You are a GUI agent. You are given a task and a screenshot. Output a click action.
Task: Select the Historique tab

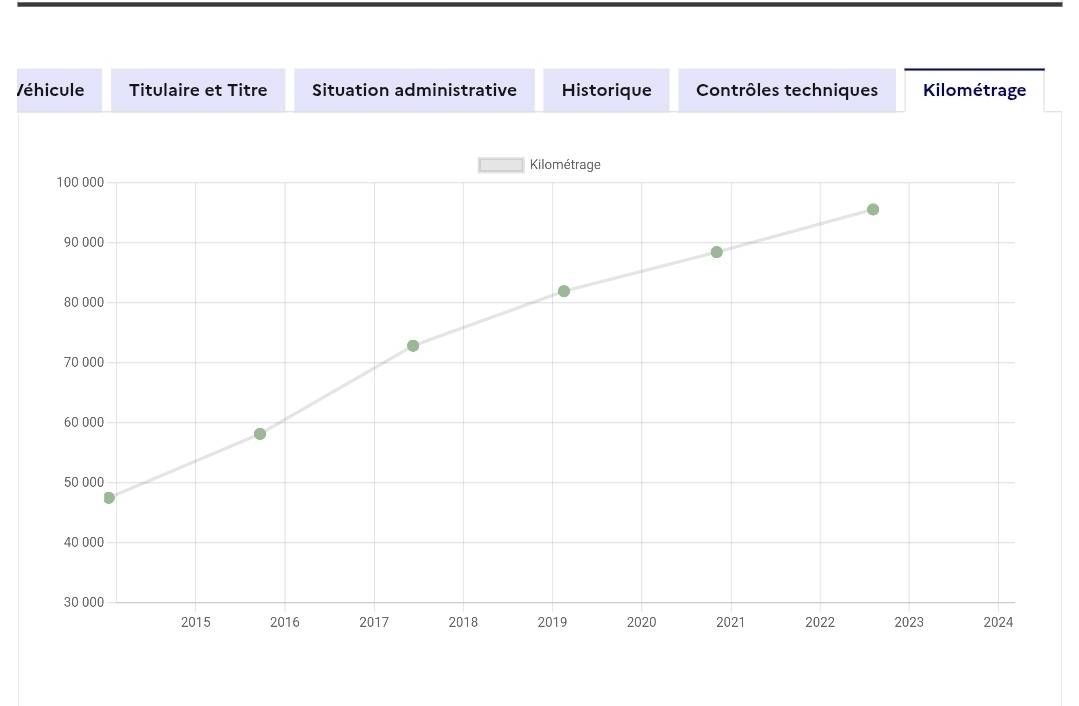click(606, 90)
